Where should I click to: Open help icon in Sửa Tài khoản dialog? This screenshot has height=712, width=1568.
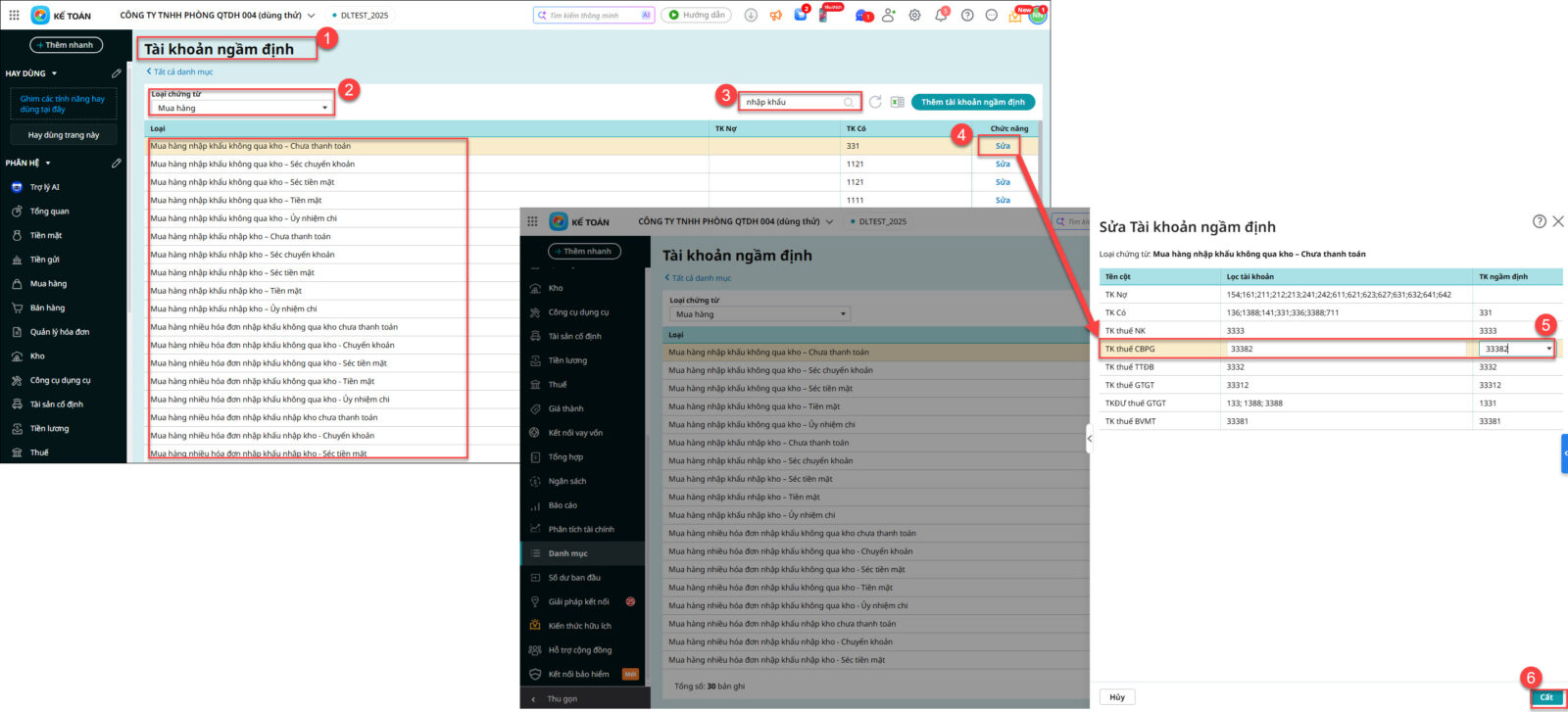1539,221
